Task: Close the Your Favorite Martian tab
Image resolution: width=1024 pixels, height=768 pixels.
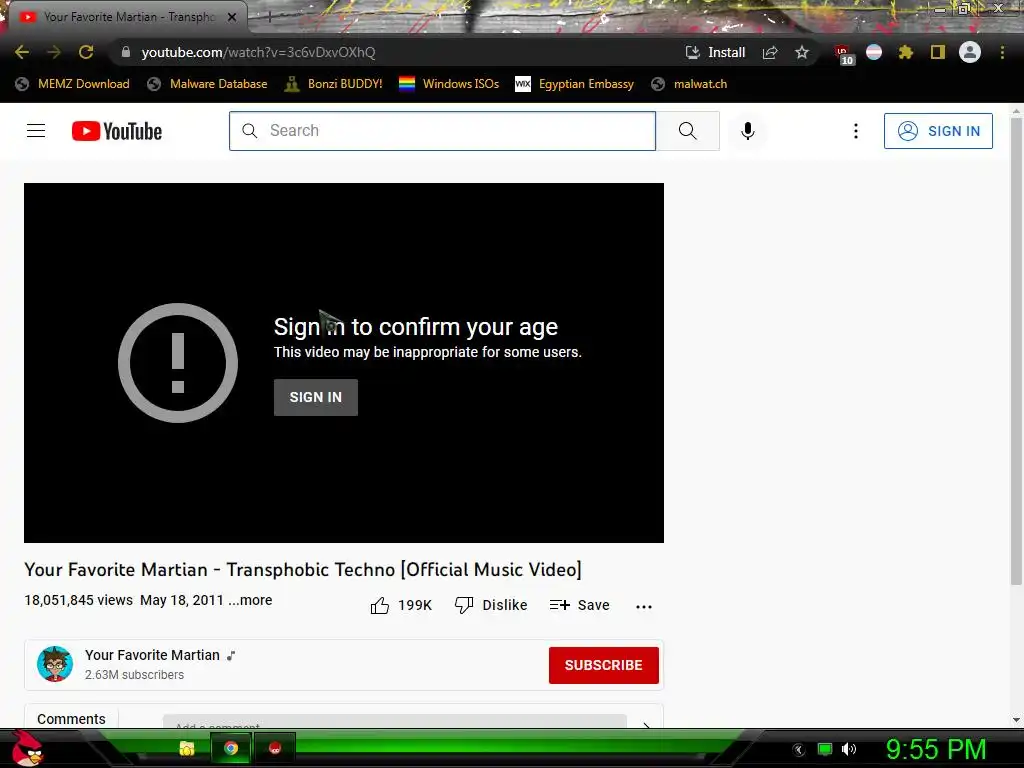Action: pyautogui.click(x=232, y=17)
